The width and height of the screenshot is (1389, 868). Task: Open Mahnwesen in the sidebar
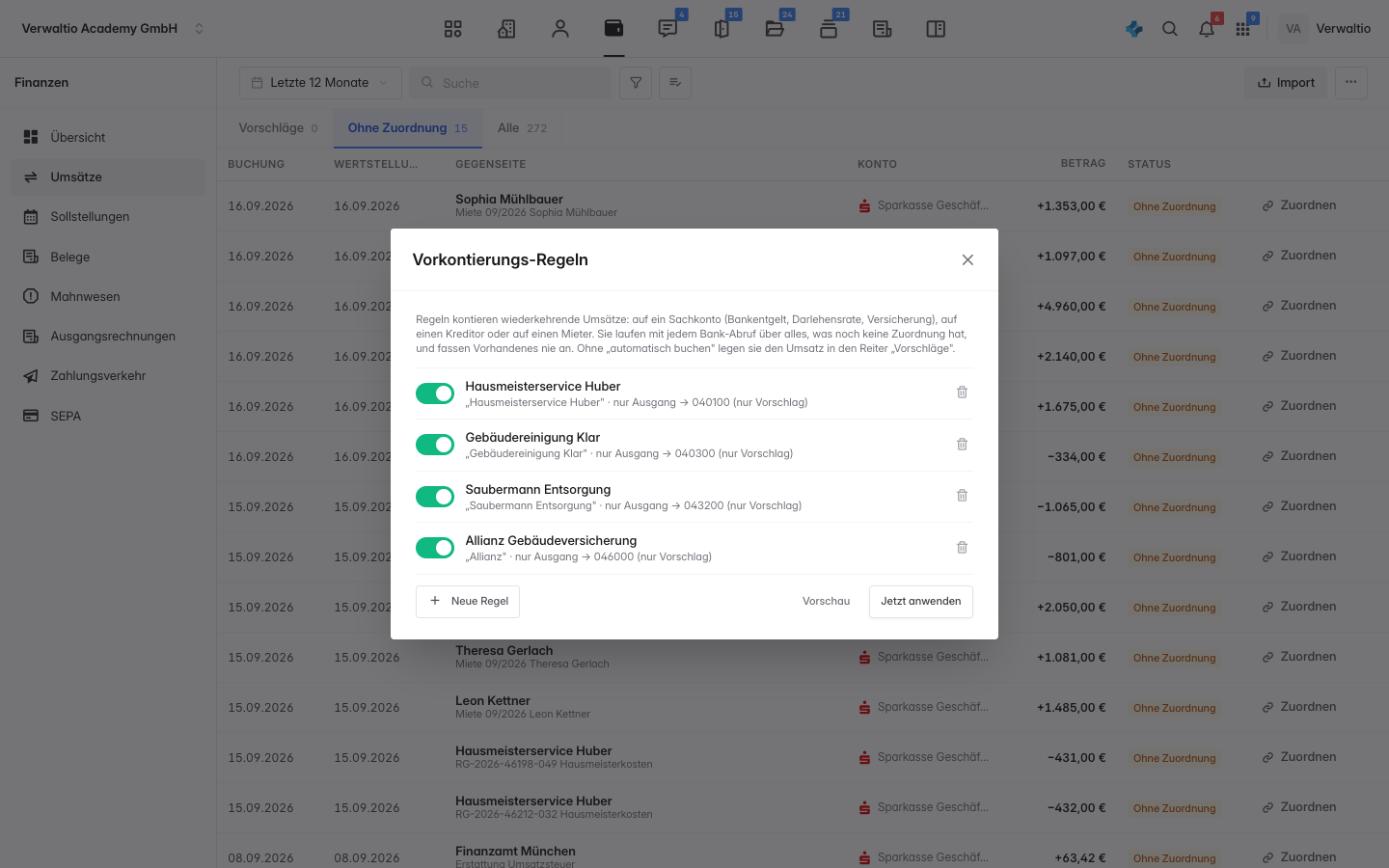108,297
